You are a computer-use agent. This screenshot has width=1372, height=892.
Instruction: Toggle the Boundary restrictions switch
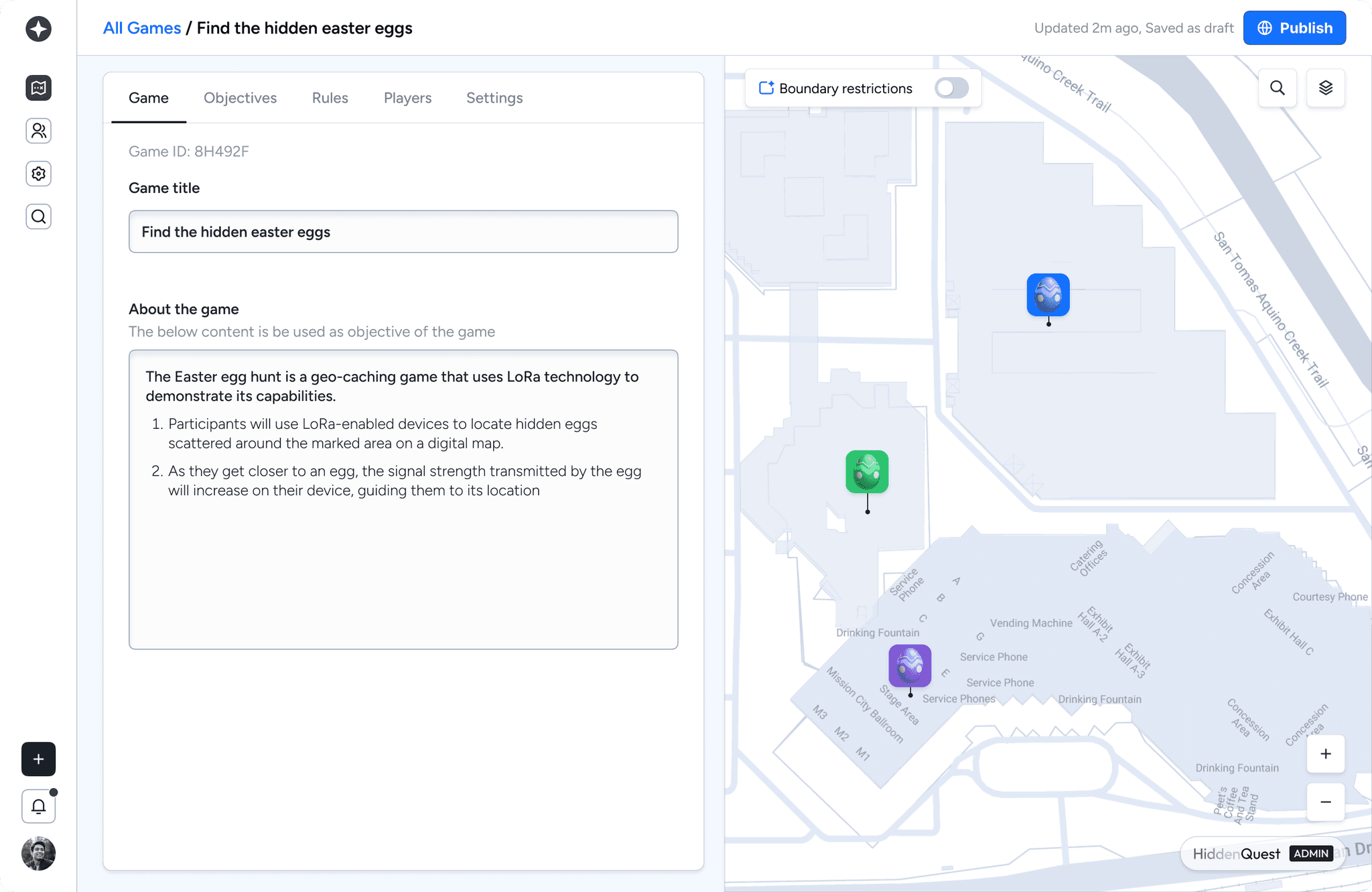(x=951, y=88)
